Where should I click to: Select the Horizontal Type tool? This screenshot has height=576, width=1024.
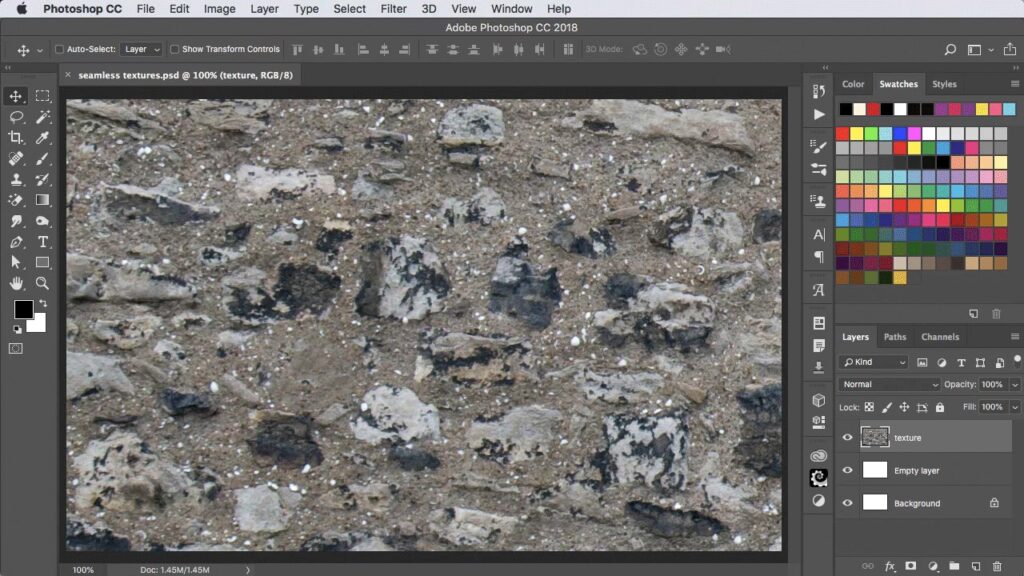tap(43, 242)
